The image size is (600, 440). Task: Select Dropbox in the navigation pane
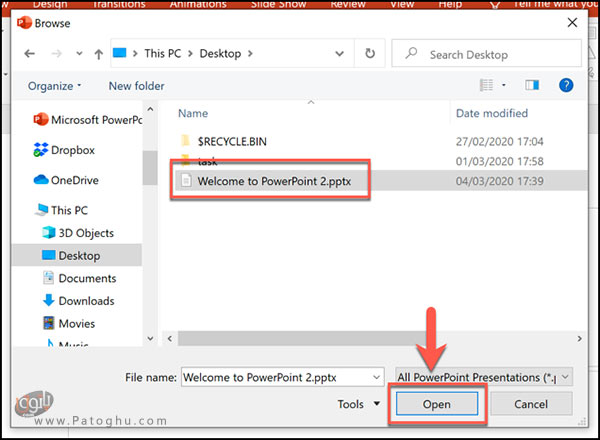click(x=72, y=149)
